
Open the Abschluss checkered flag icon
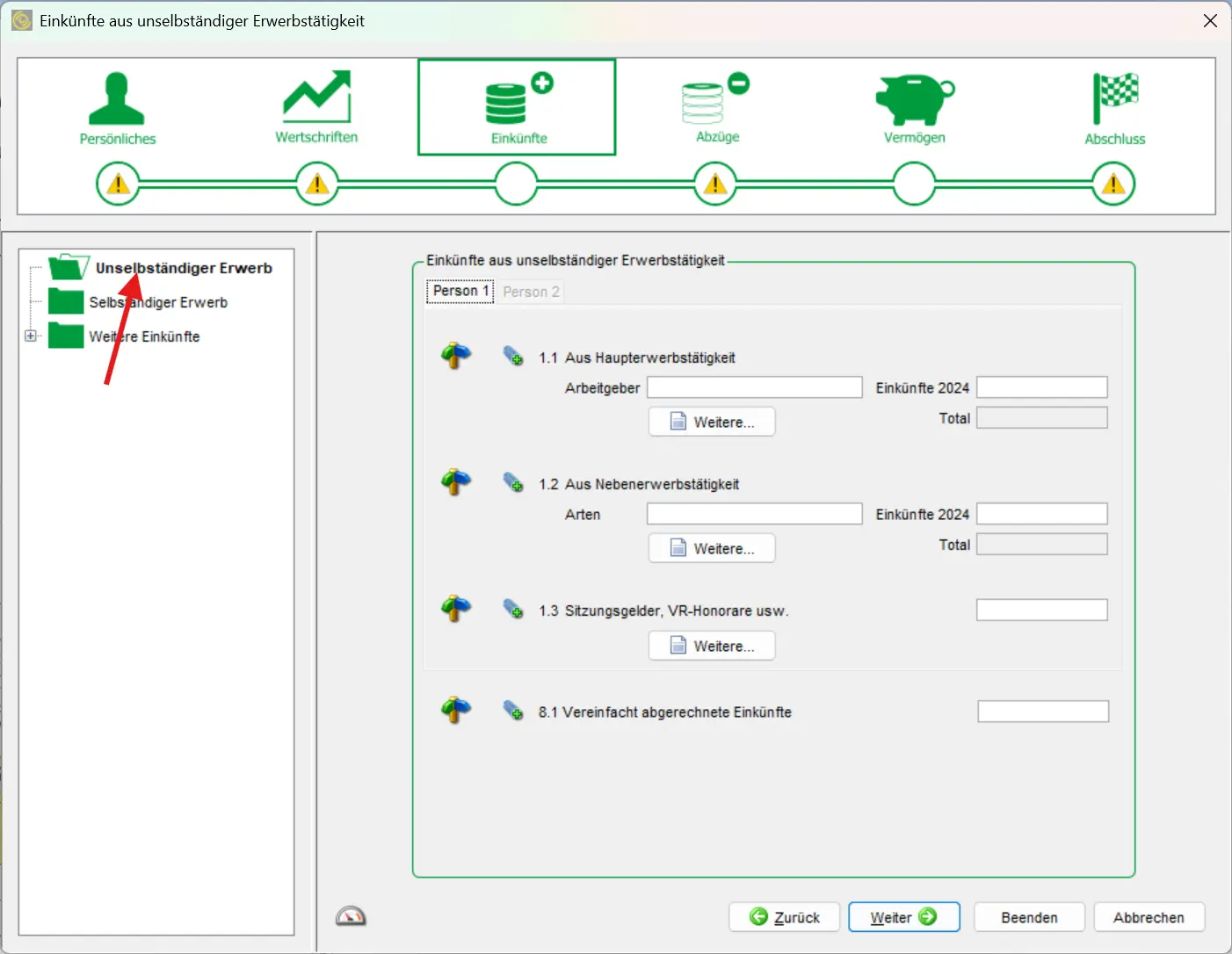1114,98
